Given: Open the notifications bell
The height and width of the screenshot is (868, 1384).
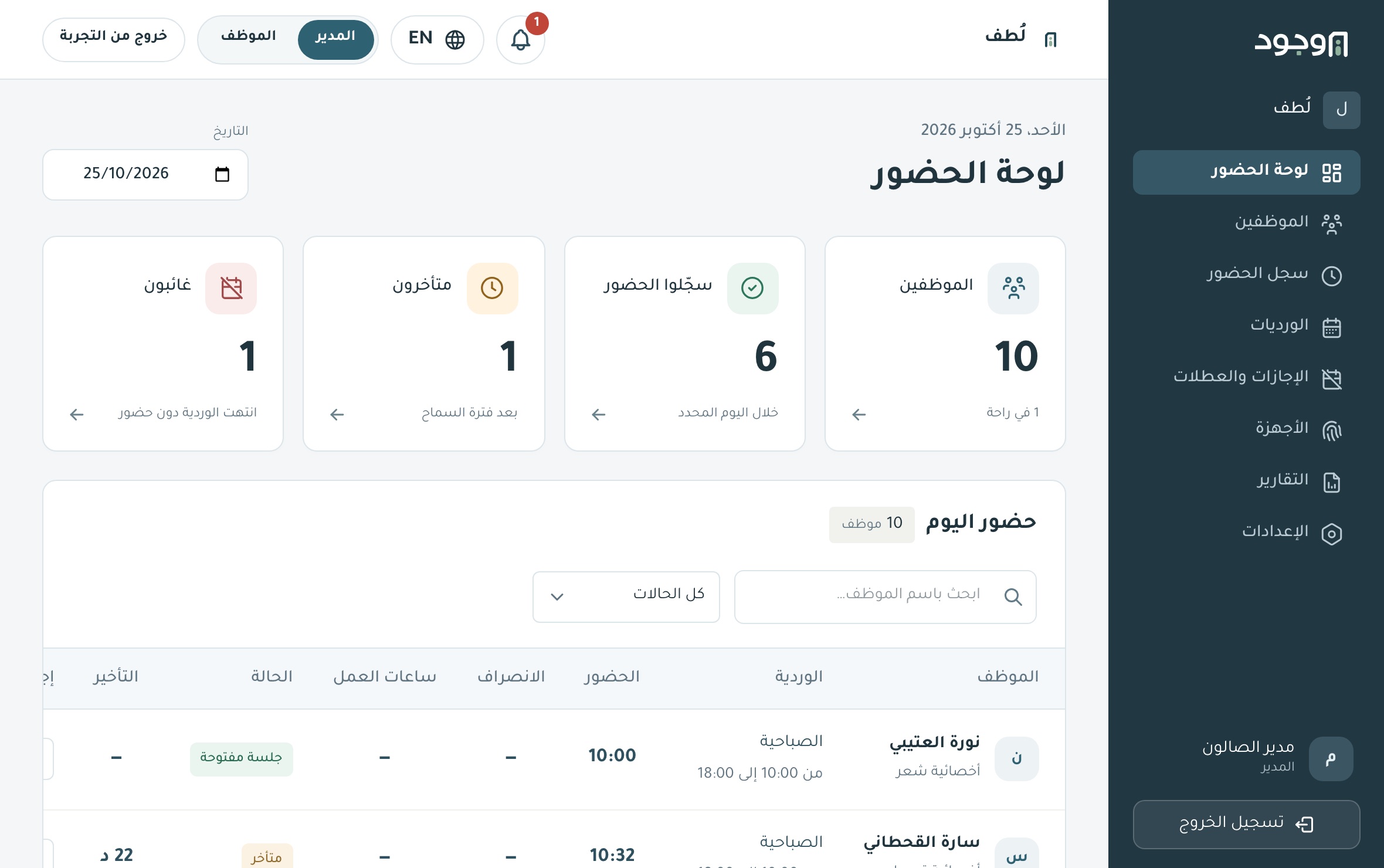Looking at the screenshot, I should (520, 40).
